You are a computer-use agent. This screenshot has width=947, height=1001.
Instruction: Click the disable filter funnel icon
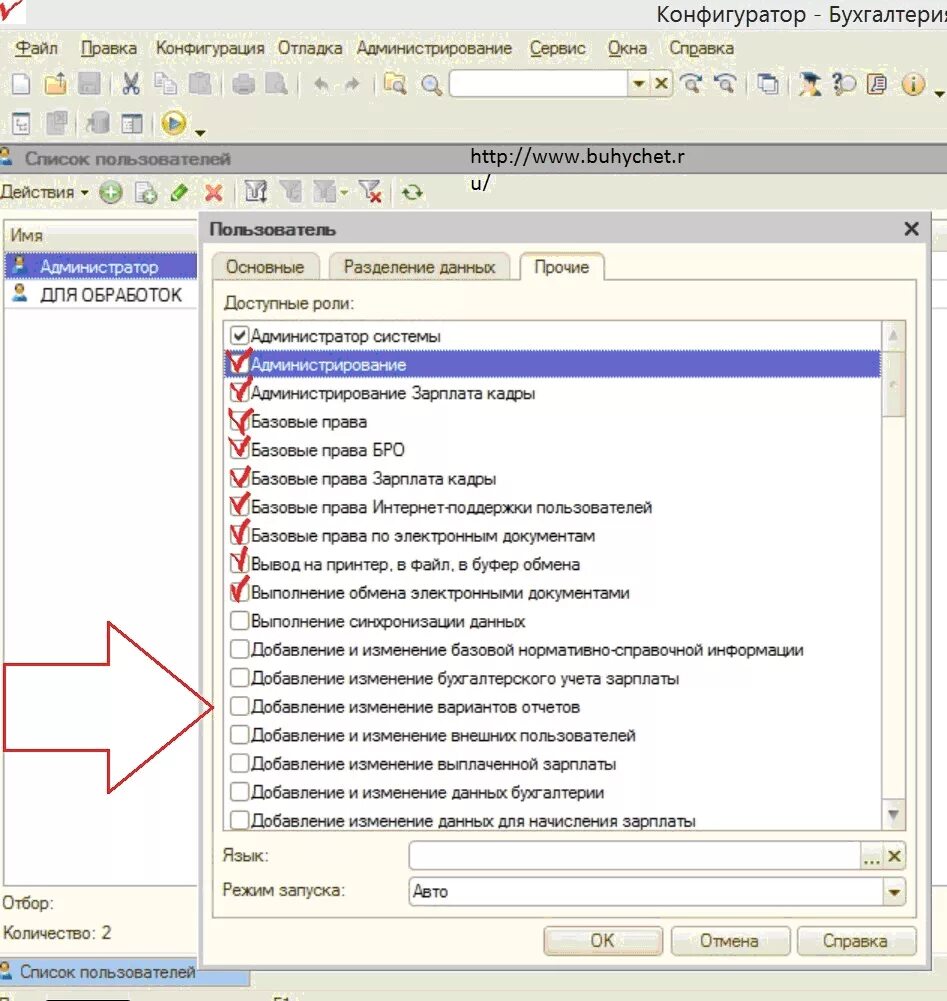370,192
